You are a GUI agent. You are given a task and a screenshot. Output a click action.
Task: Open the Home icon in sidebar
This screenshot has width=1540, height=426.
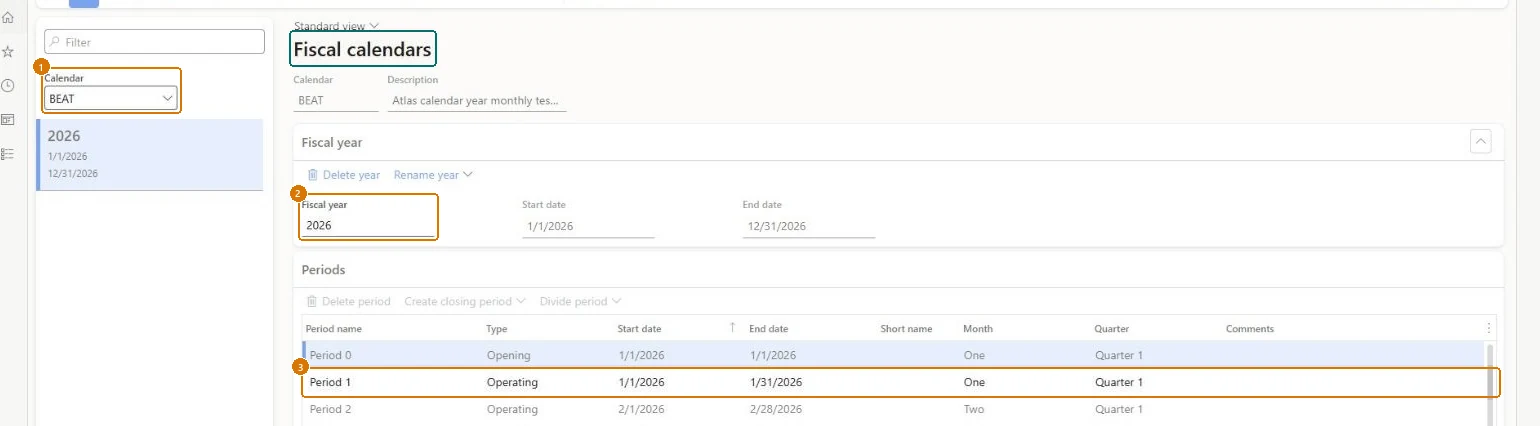point(8,18)
